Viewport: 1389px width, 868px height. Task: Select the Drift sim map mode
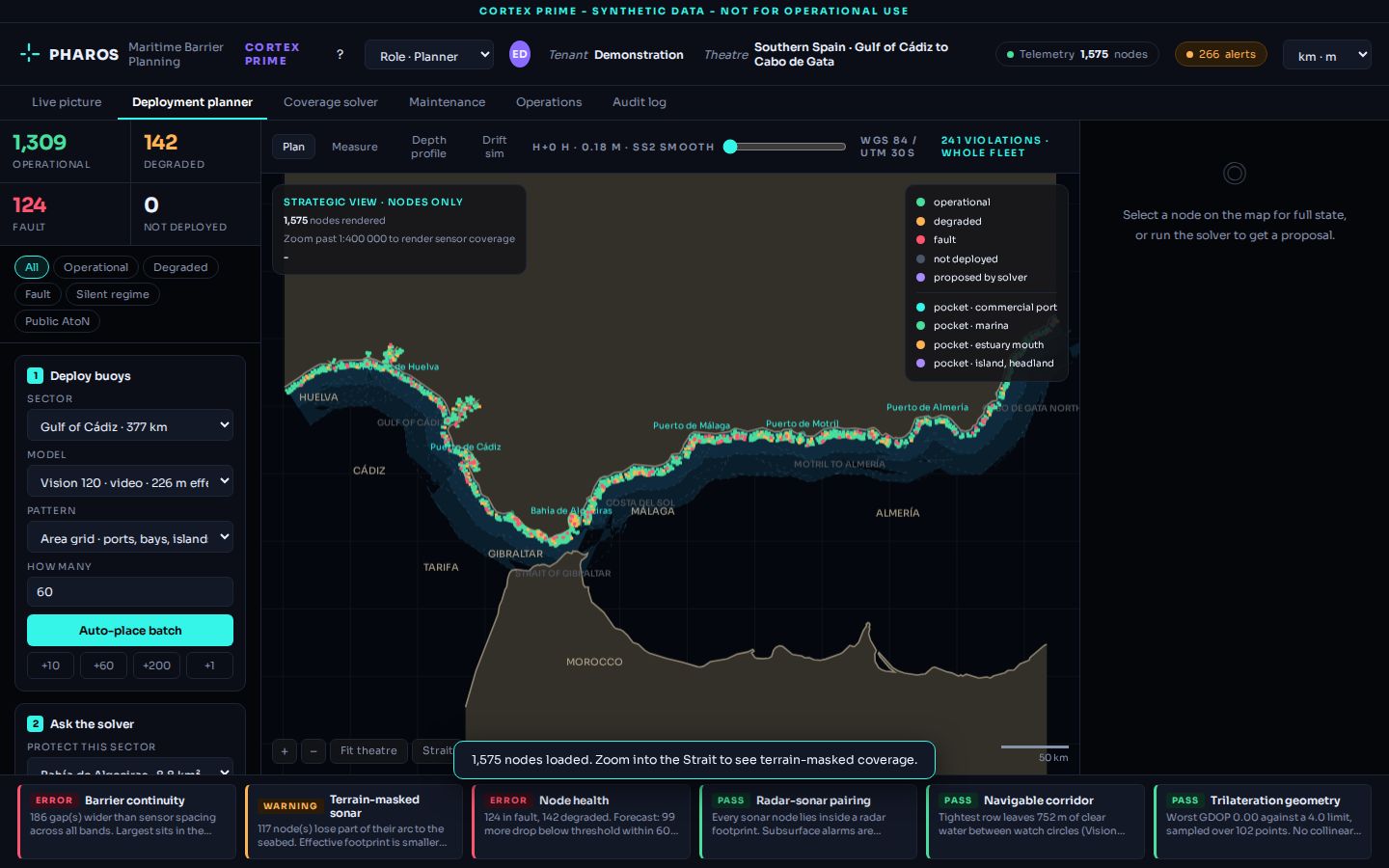[x=495, y=147]
